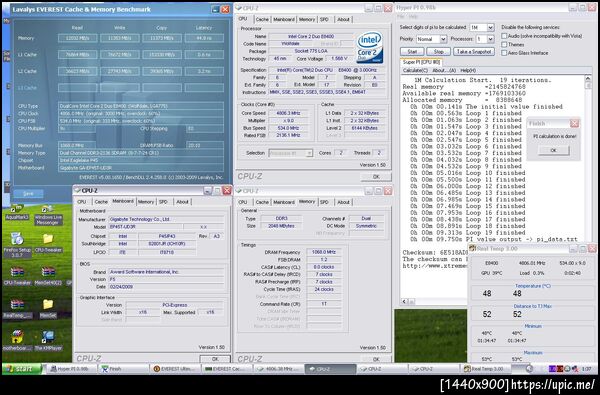Switch to EVEREST Ultimate in the taskbar
The height and width of the screenshot is (395, 600).
pos(175,369)
